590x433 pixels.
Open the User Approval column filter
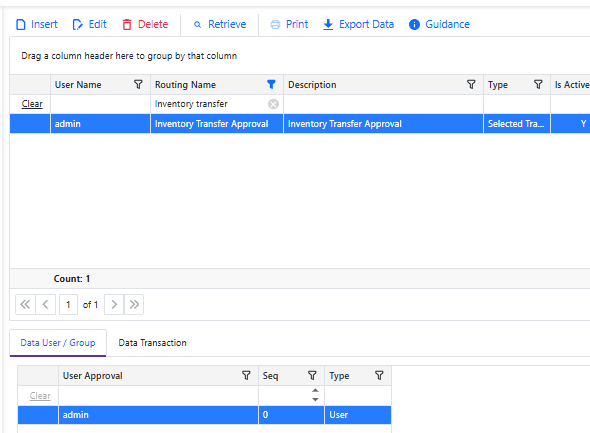(x=246, y=375)
